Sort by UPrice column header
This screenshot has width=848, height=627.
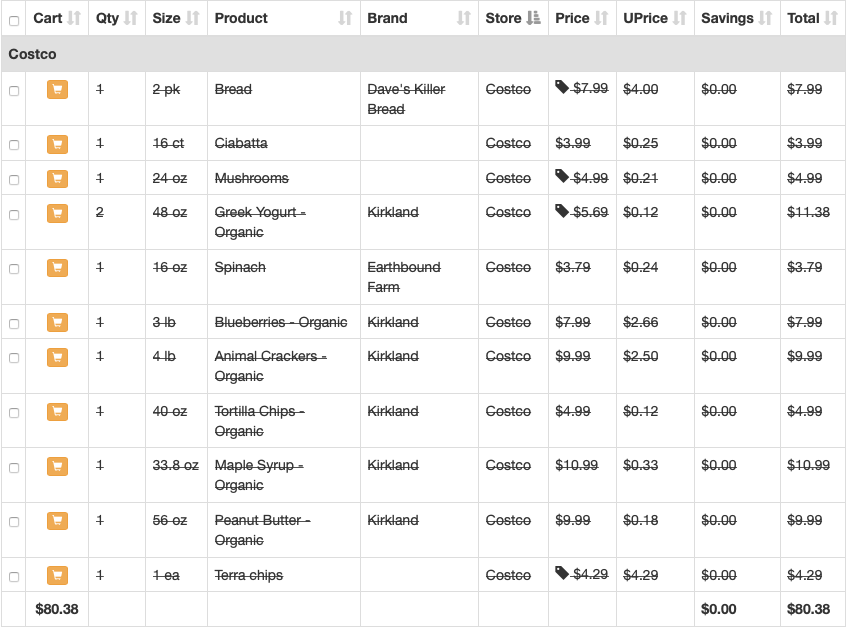click(680, 18)
